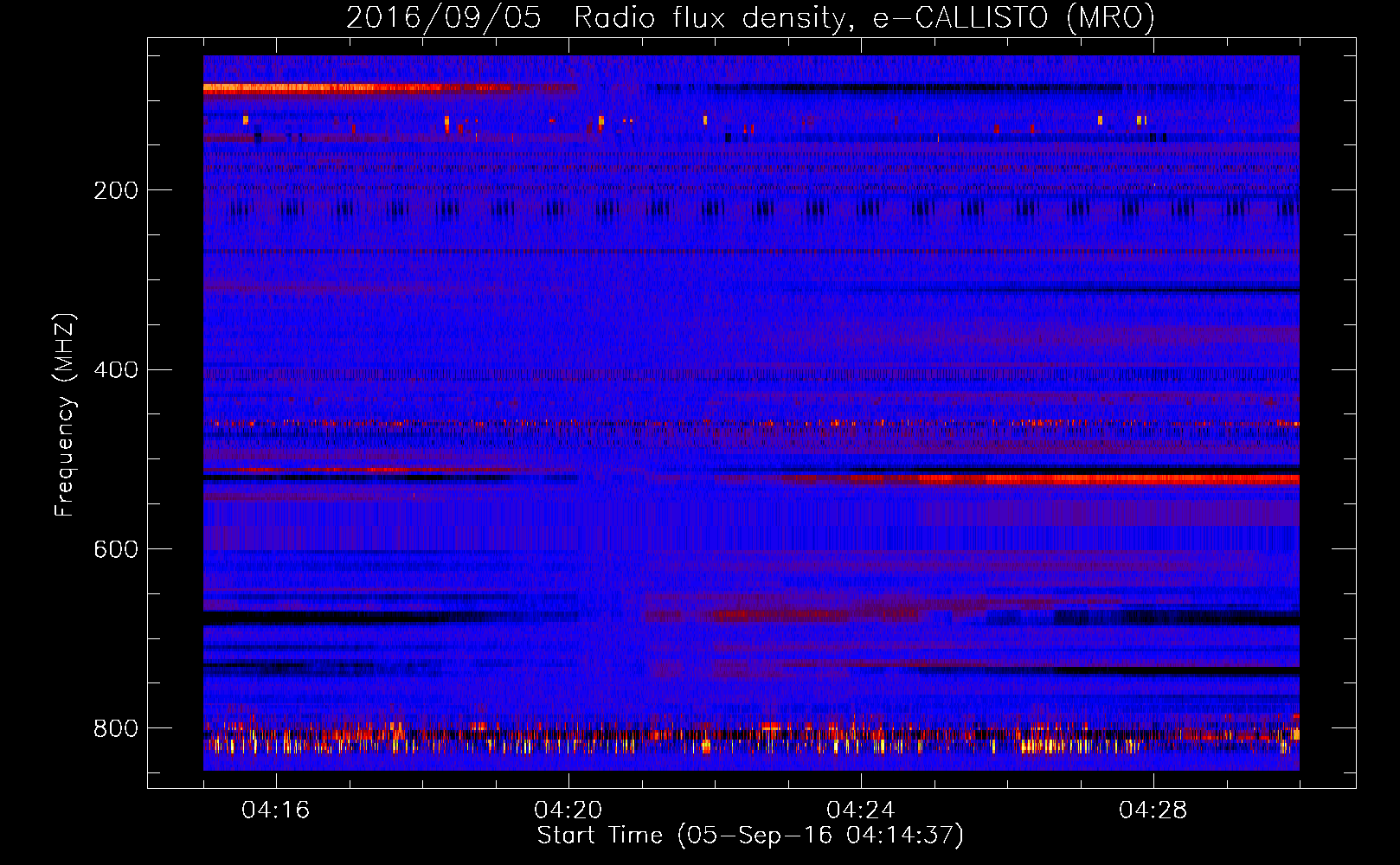Click the 'Start Time (05-Sep-16 04:14:37)' label
Viewport: 1400px width, 865px height.
point(750,836)
